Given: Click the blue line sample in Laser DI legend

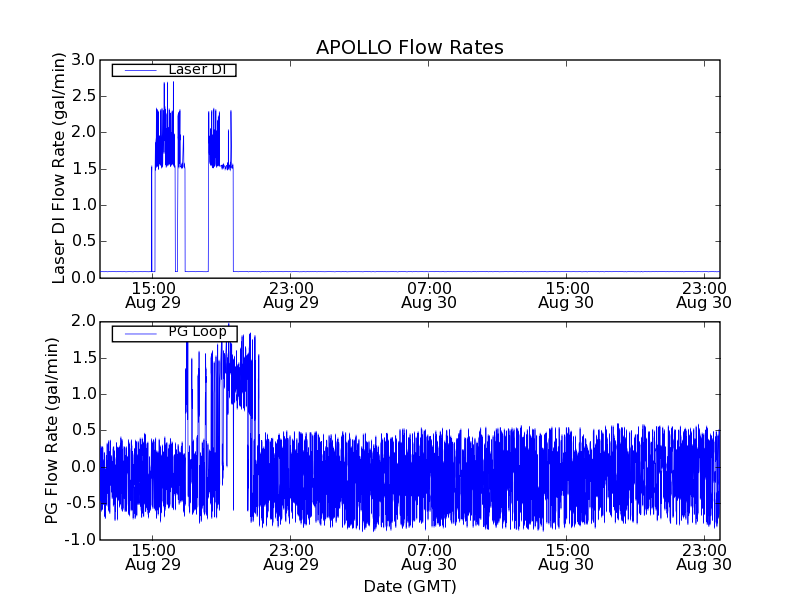Looking at the screenshot, I should point(138,70).
